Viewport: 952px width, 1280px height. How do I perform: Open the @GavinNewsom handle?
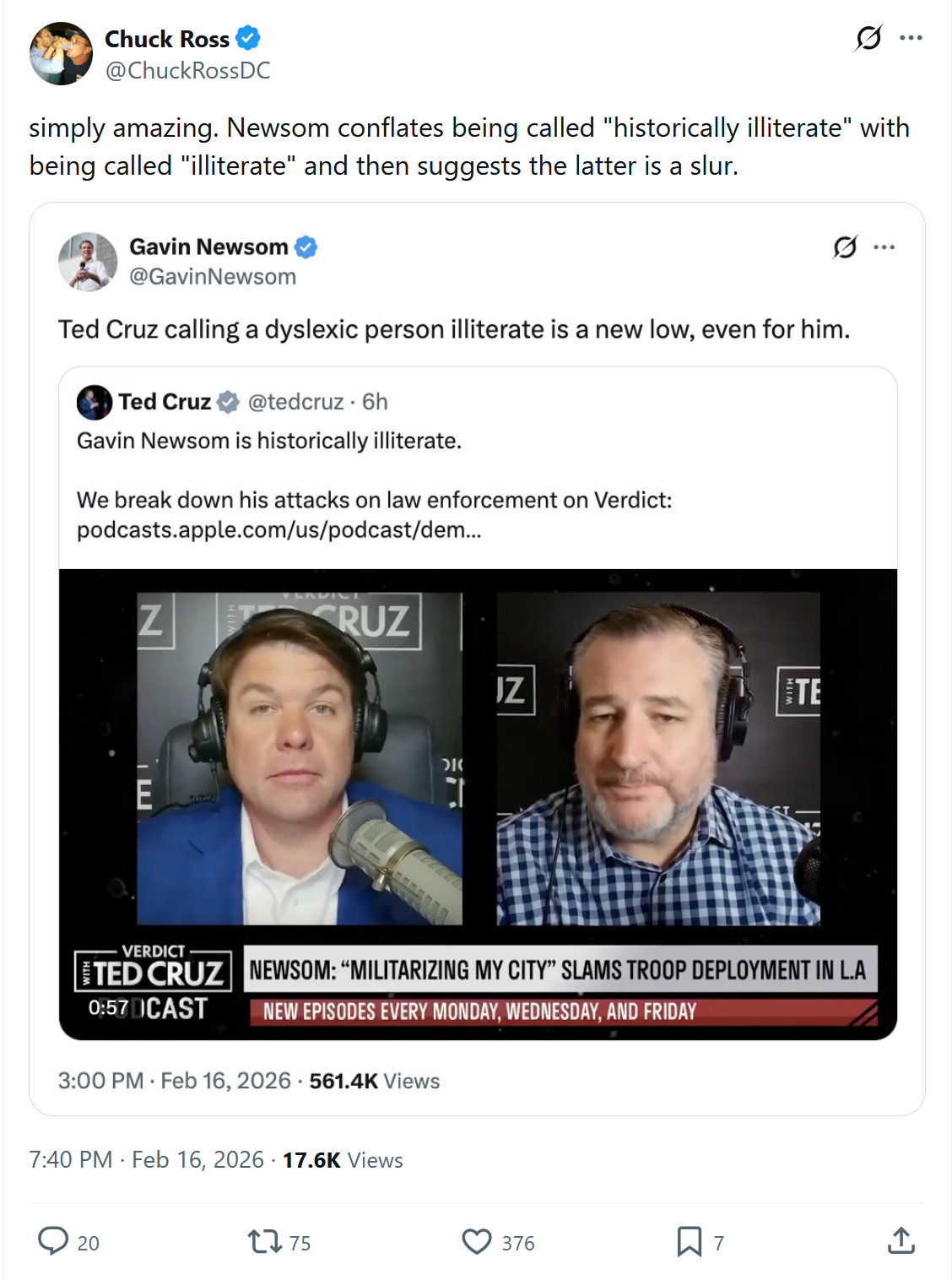pyautogui.click(x=213, y=277)
